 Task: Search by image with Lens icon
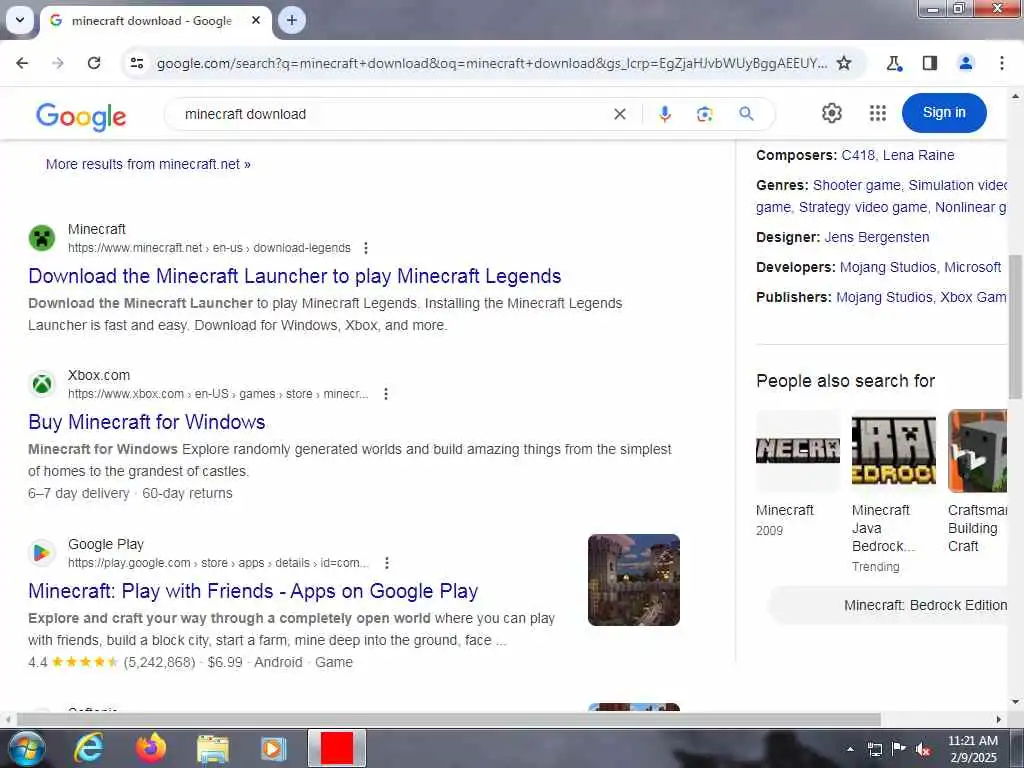pos(704,114)
